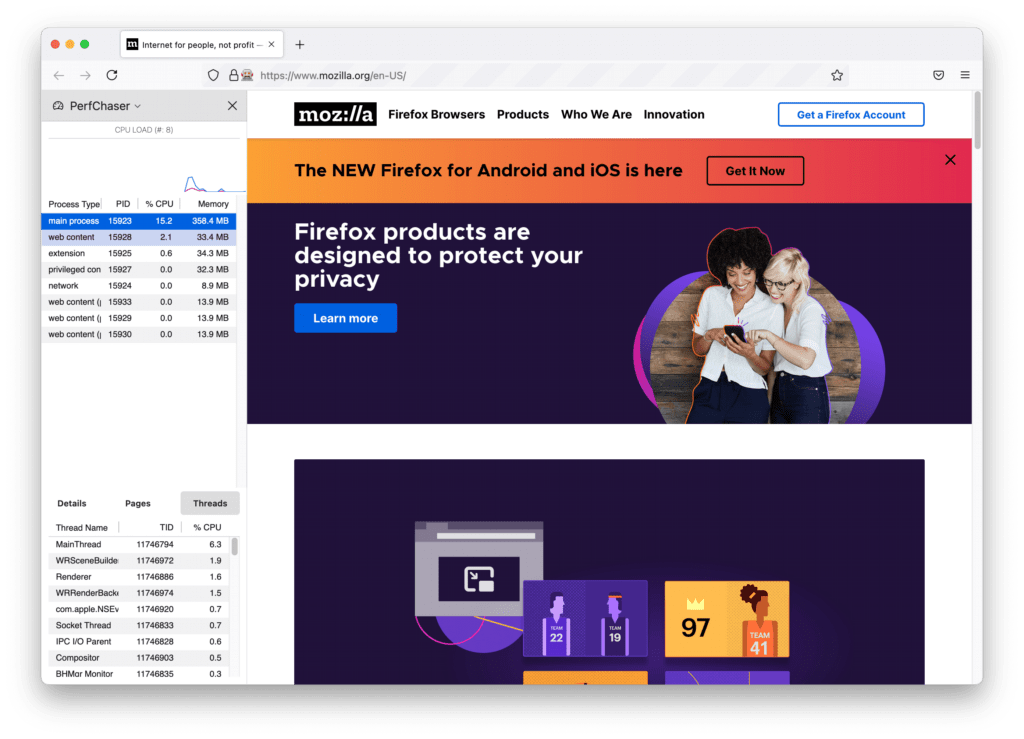Select the Compositor thread row
The height and width of the screenshot is (739, 1024).
coord(138,658)
